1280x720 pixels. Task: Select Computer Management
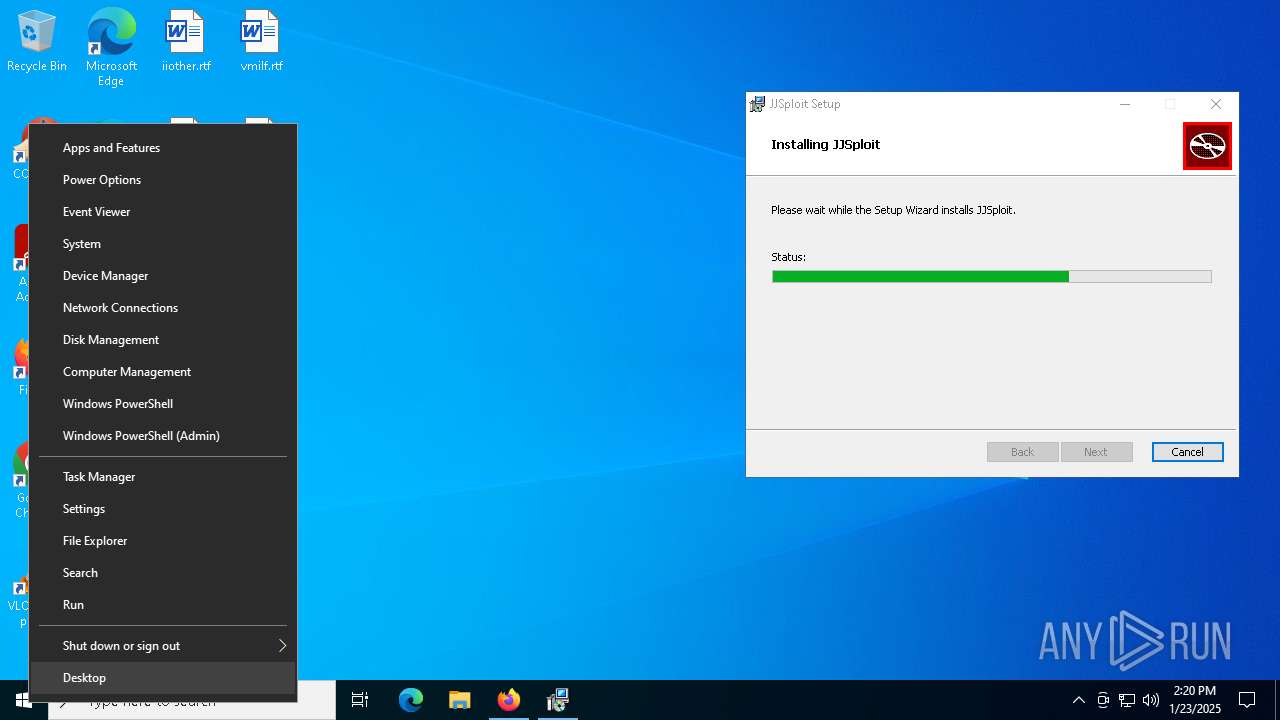pos(163,372)
